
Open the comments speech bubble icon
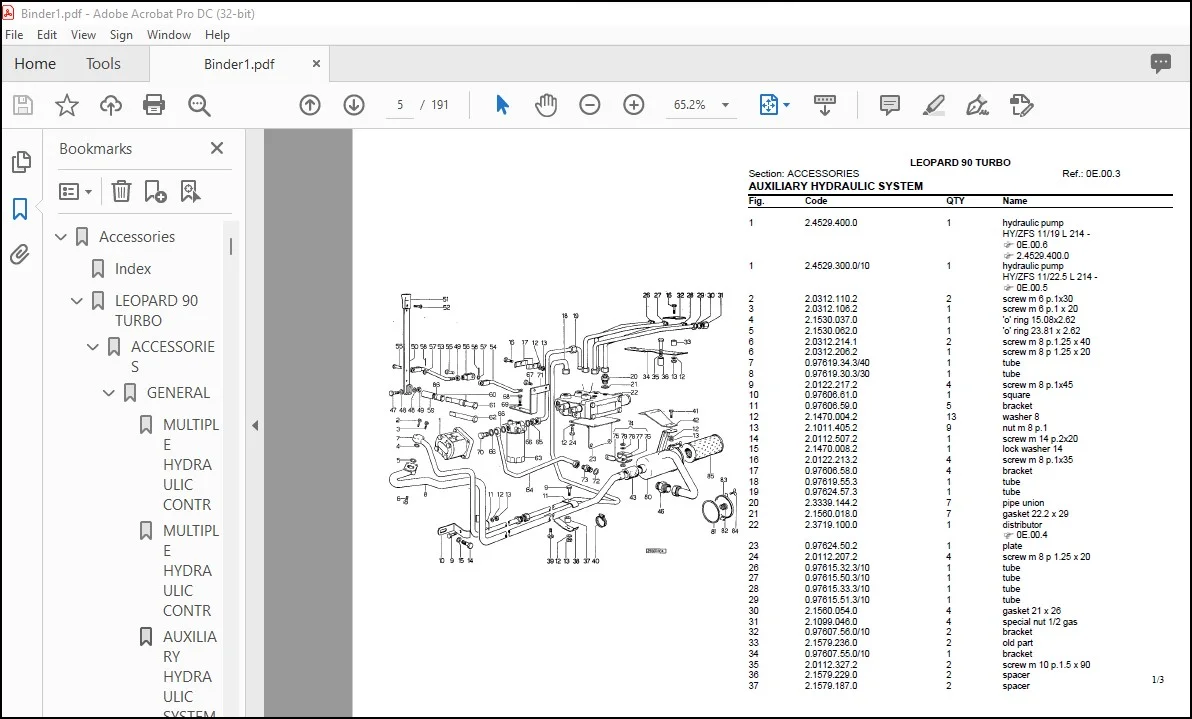(x=1161, y=63)
